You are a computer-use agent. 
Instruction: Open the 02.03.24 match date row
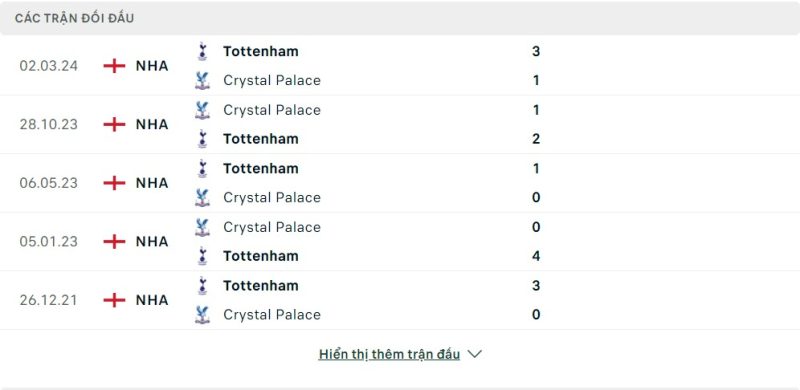(x=400, y=66)
